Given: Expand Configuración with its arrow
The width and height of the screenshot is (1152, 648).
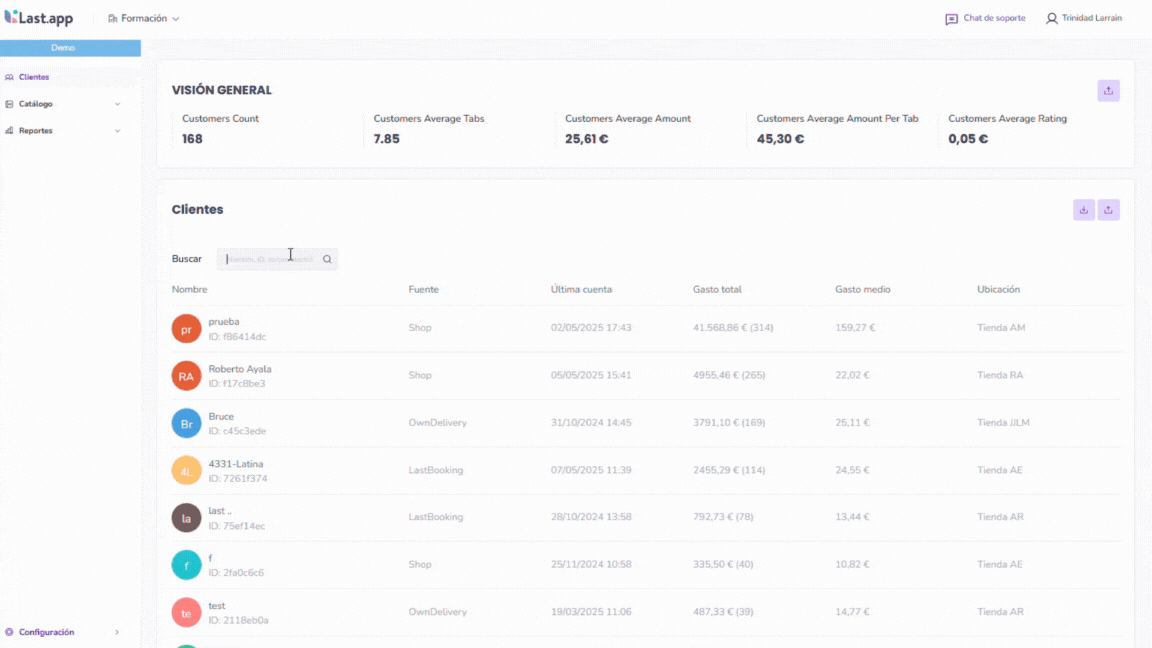Looking at the screenshot, I should pos(117,632).
